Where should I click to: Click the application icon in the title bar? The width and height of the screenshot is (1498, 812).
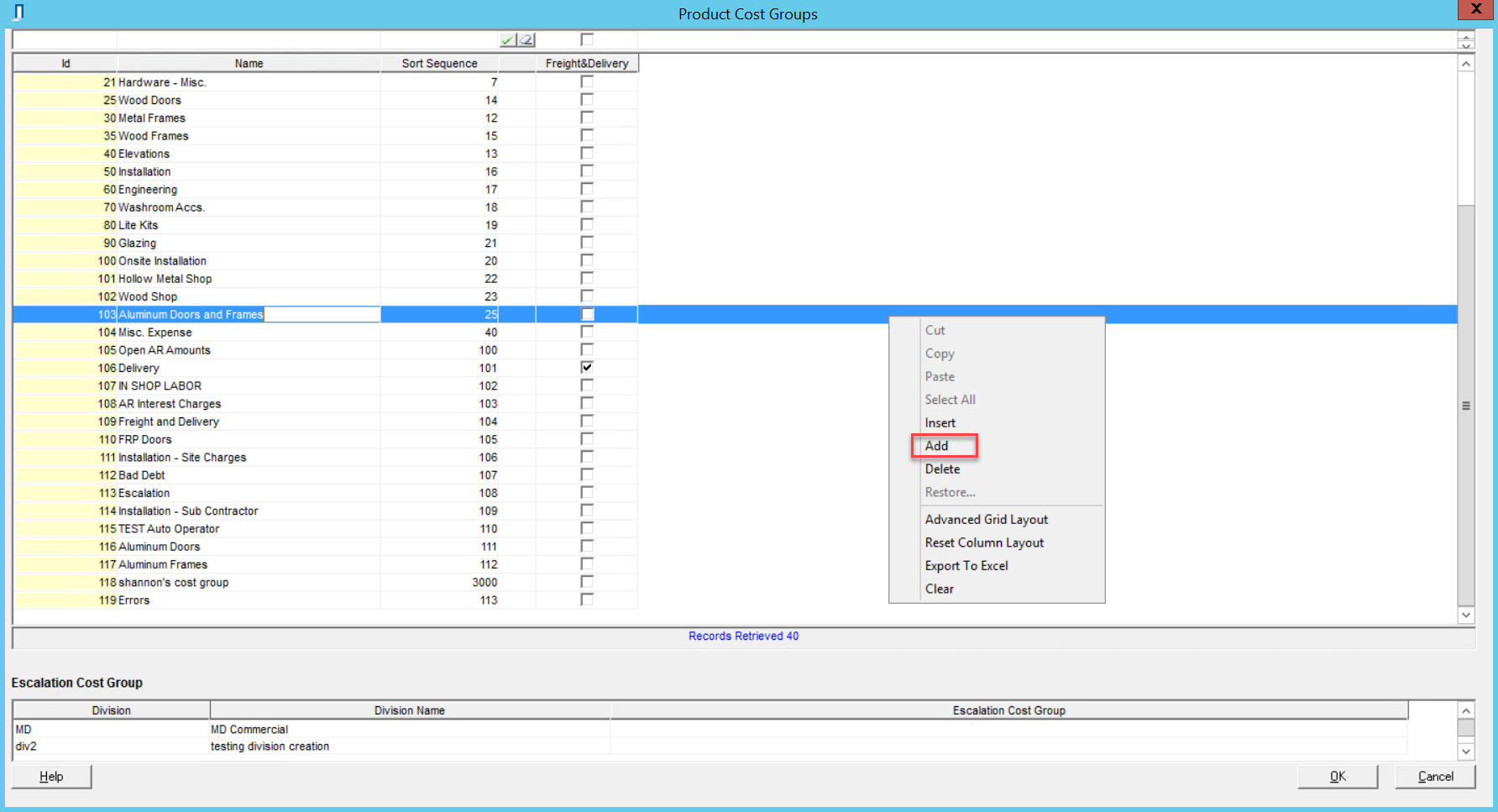point(18,12)
